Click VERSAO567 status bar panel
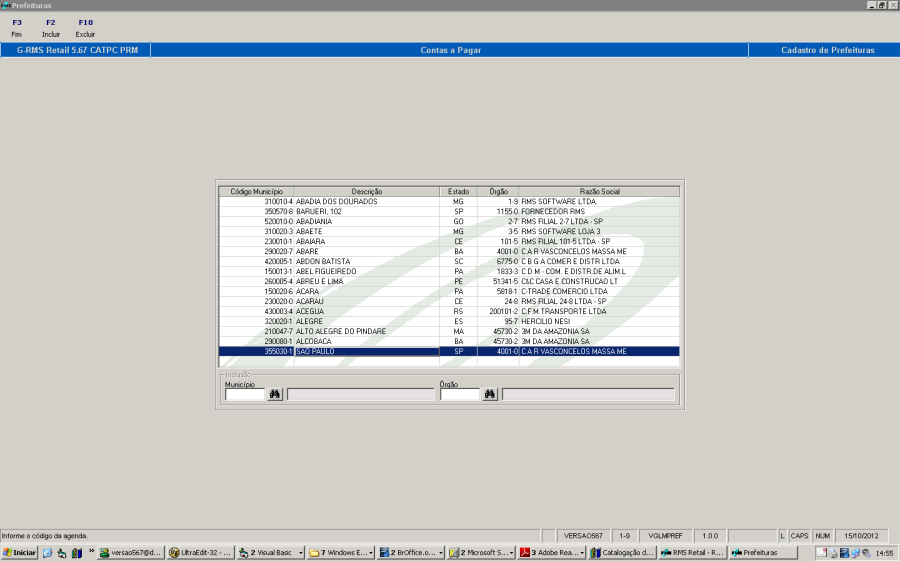This screenshot has height=562, width=900. (583, 536)
